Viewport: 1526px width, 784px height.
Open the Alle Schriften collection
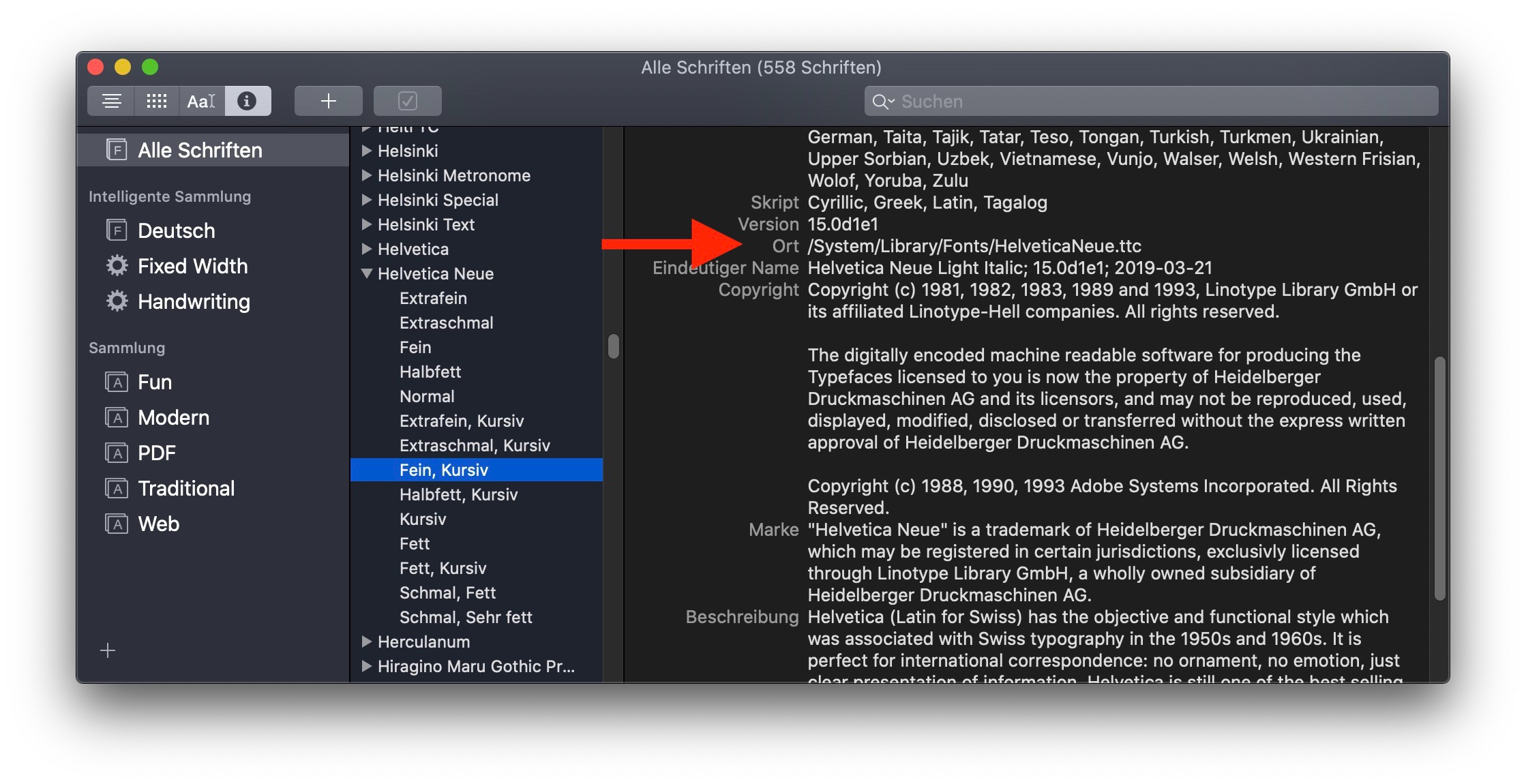(199, 150)
